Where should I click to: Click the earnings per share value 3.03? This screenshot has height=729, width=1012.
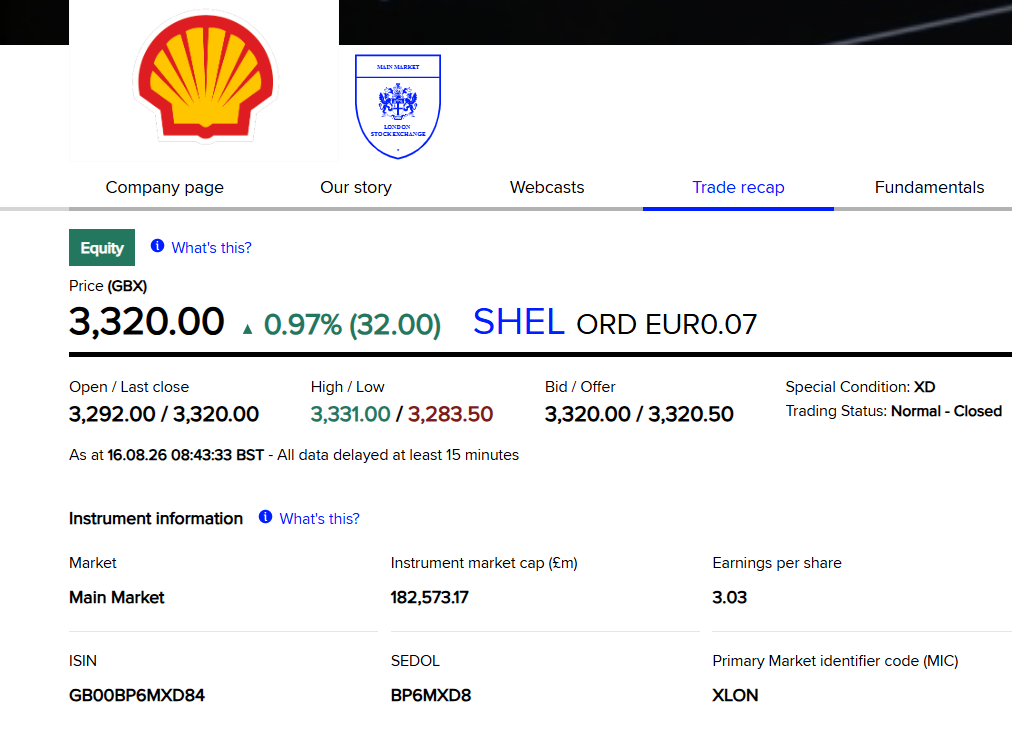pos(729,597)
